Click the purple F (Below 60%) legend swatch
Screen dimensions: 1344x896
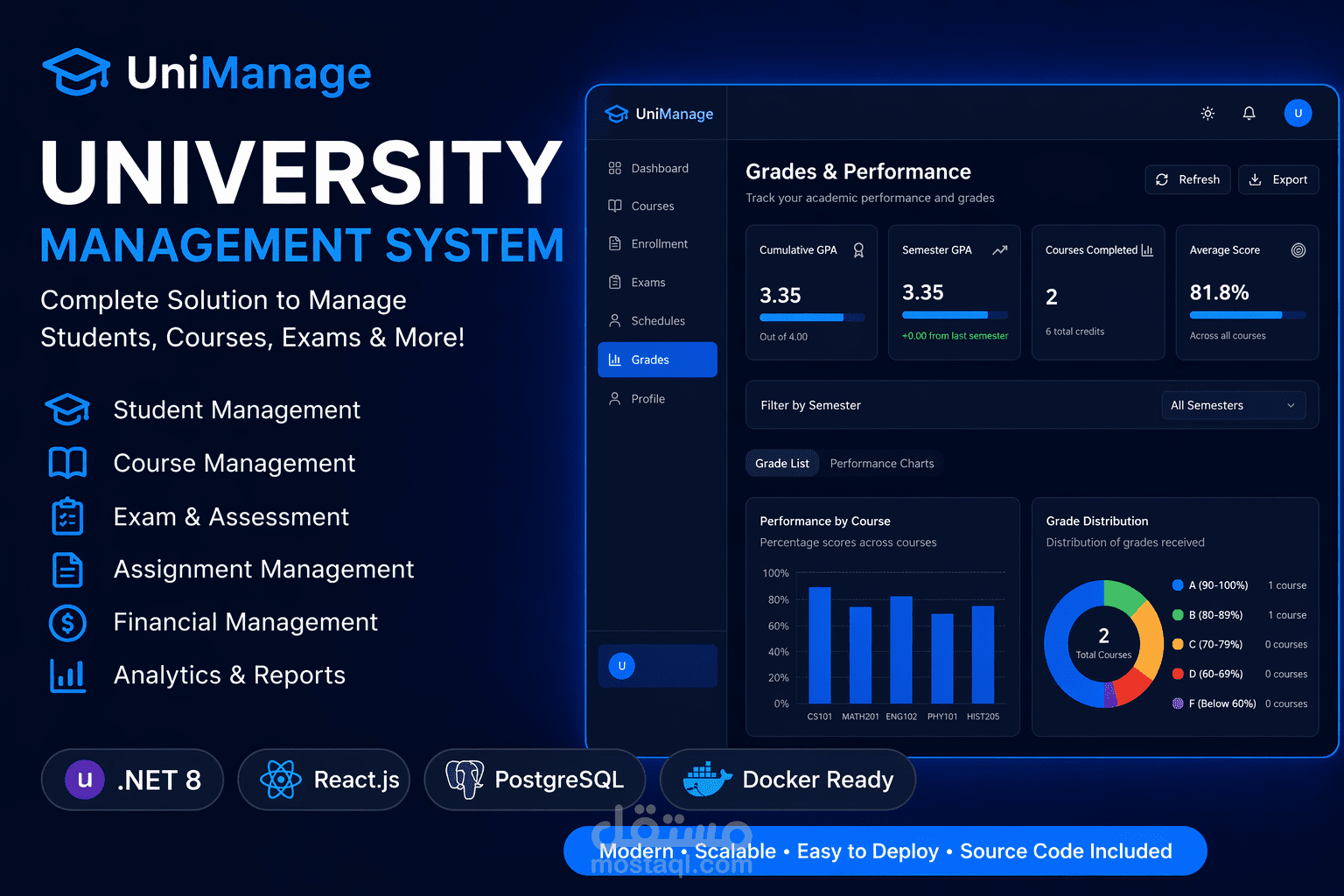1178,703
